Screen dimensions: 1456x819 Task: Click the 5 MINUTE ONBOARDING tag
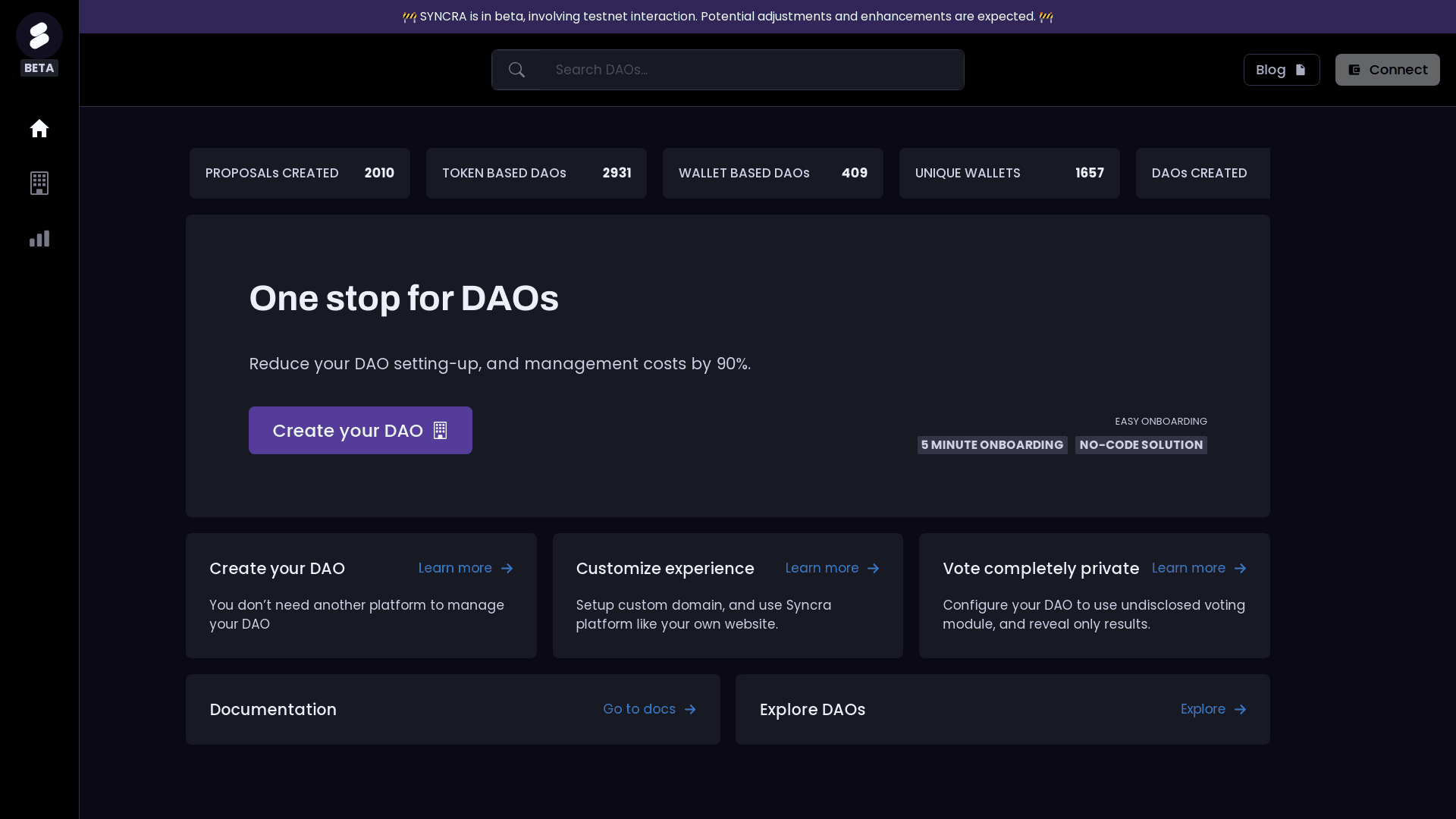pyautogui.click(x=992, y=445)
